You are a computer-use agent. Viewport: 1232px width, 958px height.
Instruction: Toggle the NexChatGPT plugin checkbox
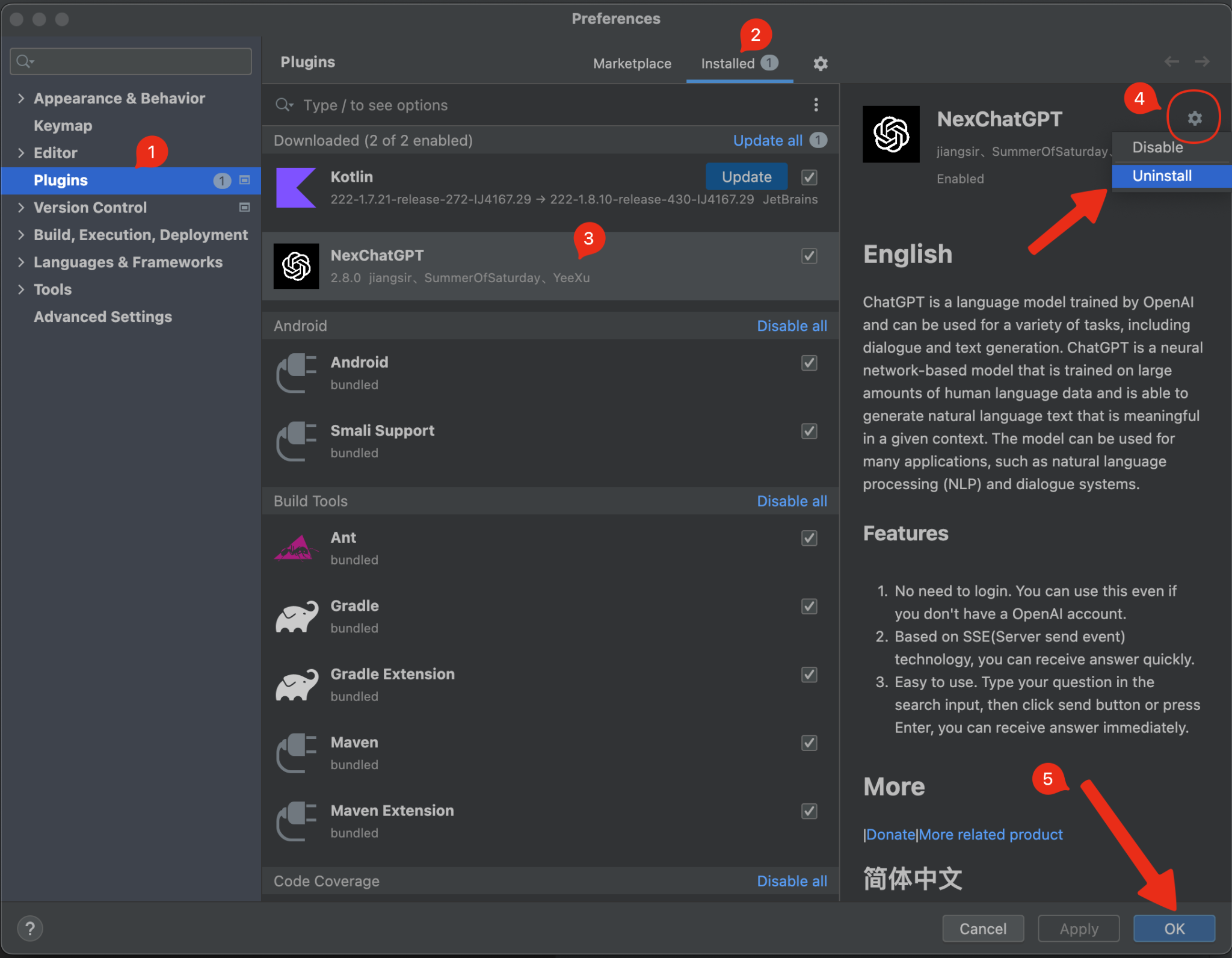809,256
